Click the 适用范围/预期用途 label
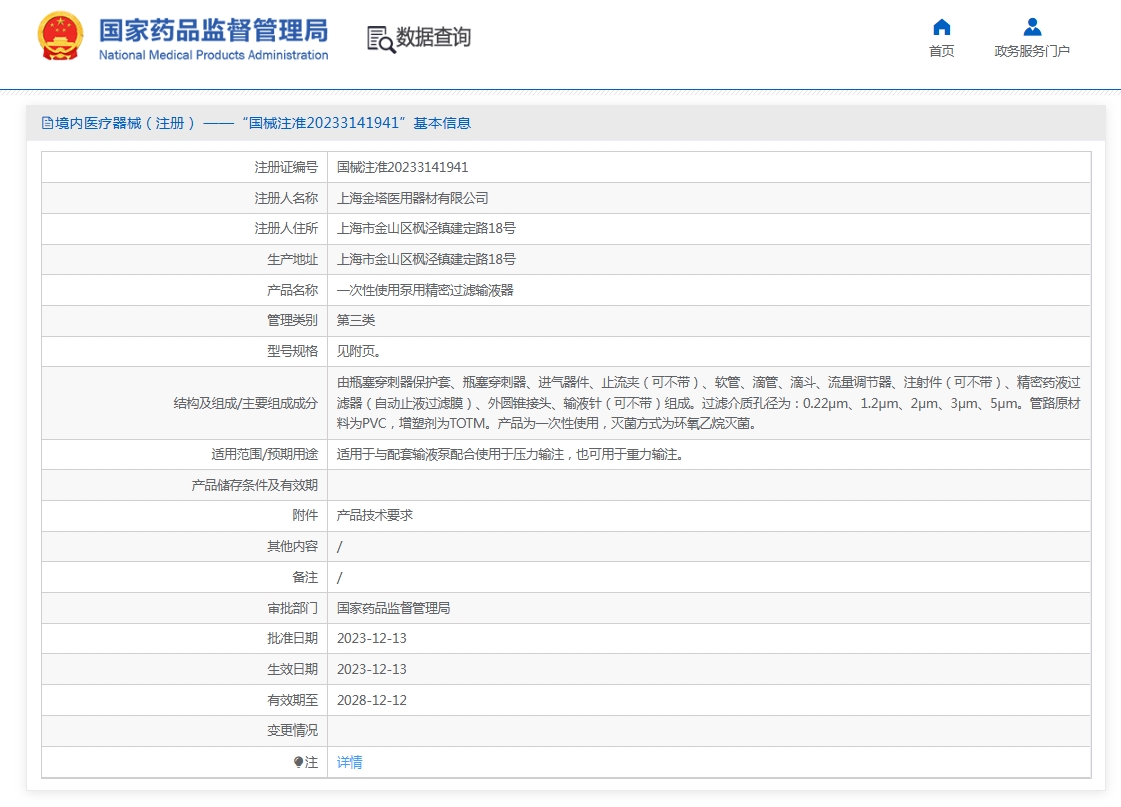The height and width of the screenshot is (807, 1121). (x=265, y=455)
